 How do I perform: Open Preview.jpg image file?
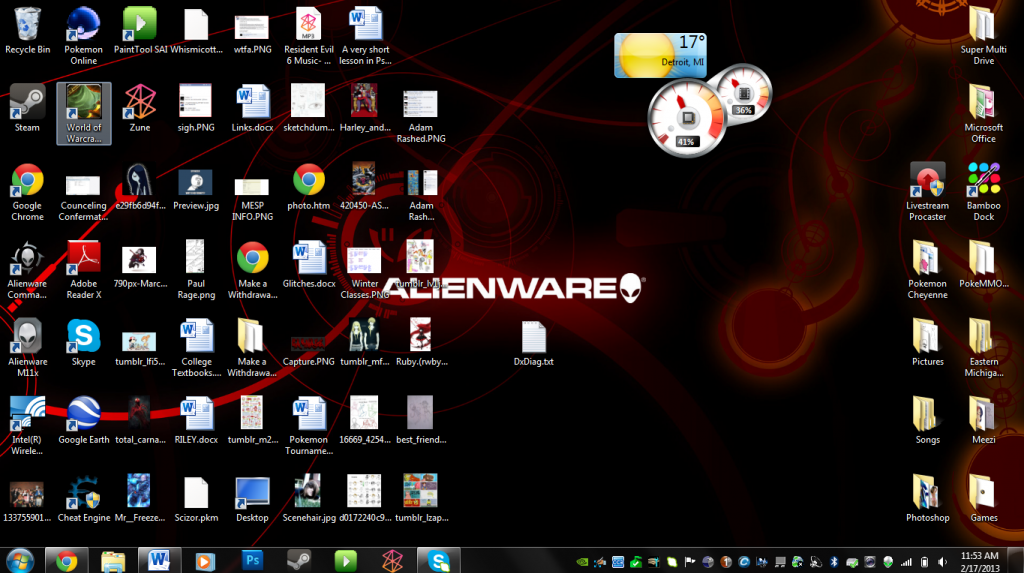(196, 187)
